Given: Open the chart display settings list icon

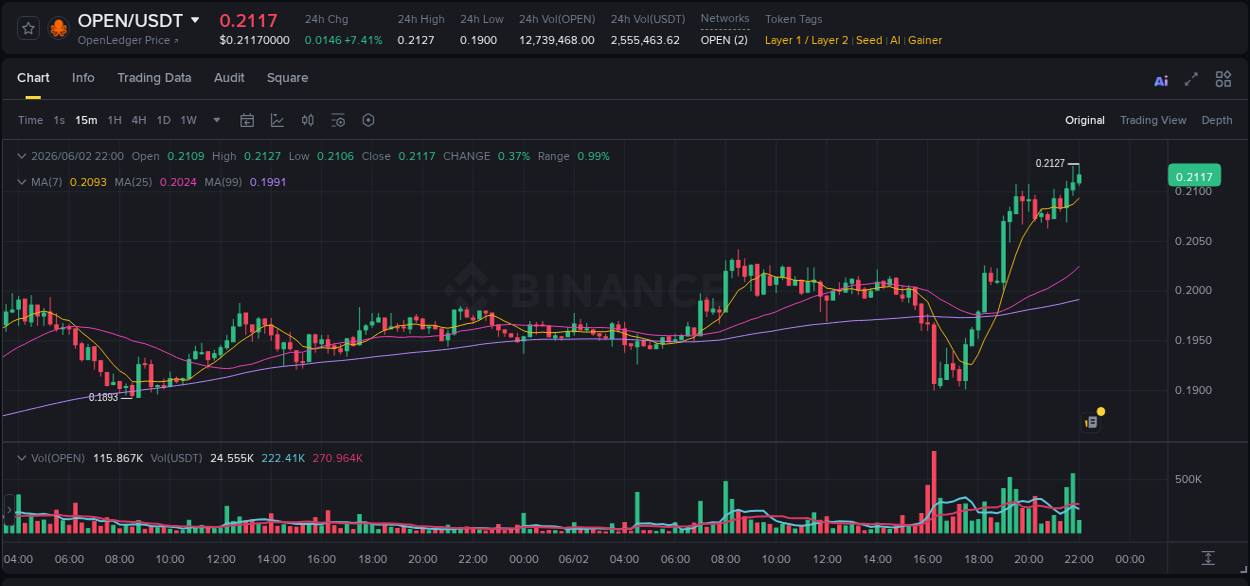Looking at the screenshot, I should point(338,120).
